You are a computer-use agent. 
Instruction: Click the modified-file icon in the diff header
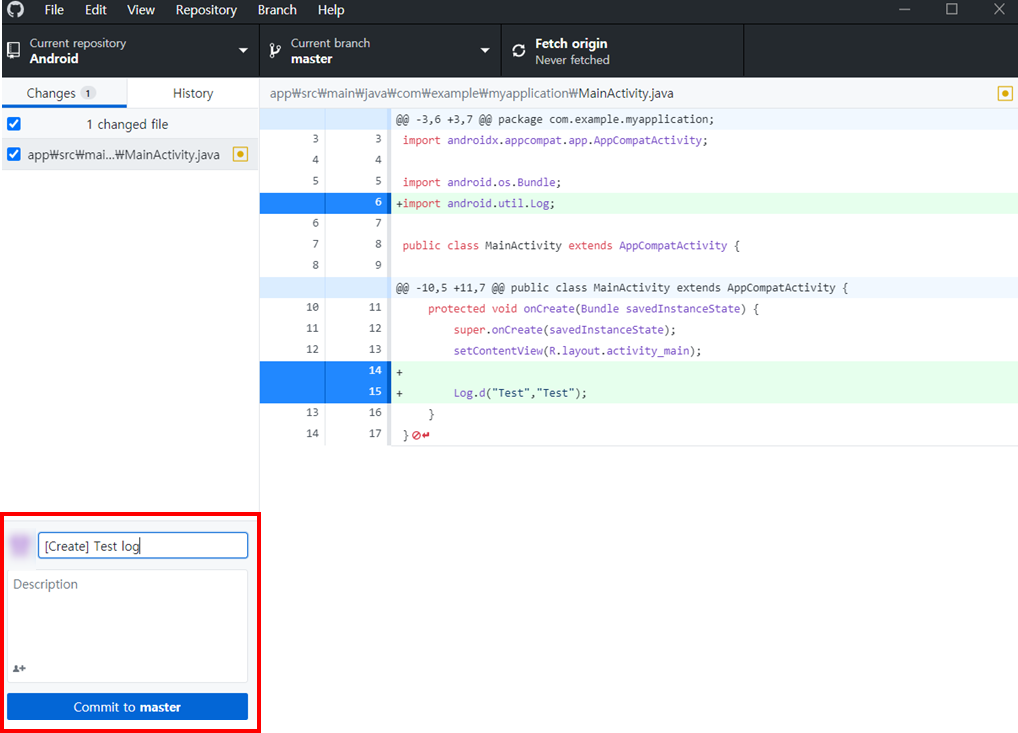[x=1004, y=93]
